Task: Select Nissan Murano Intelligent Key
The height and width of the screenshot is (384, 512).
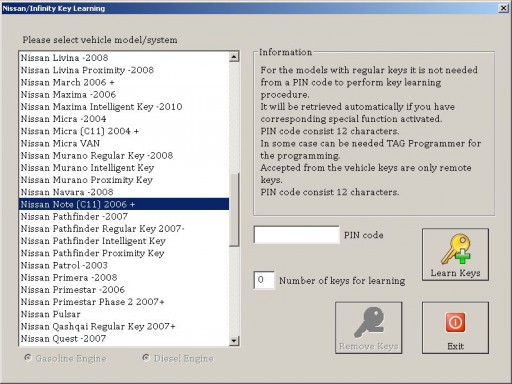Action: point(124,168)
